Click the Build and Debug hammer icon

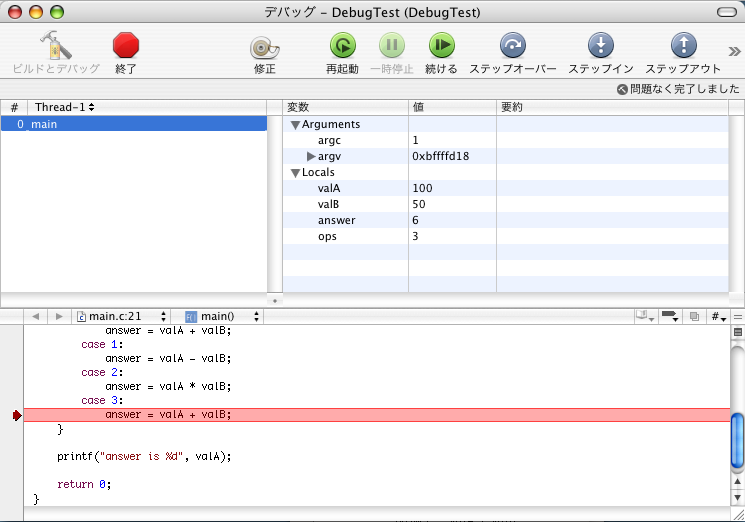(x=55, y=46)
